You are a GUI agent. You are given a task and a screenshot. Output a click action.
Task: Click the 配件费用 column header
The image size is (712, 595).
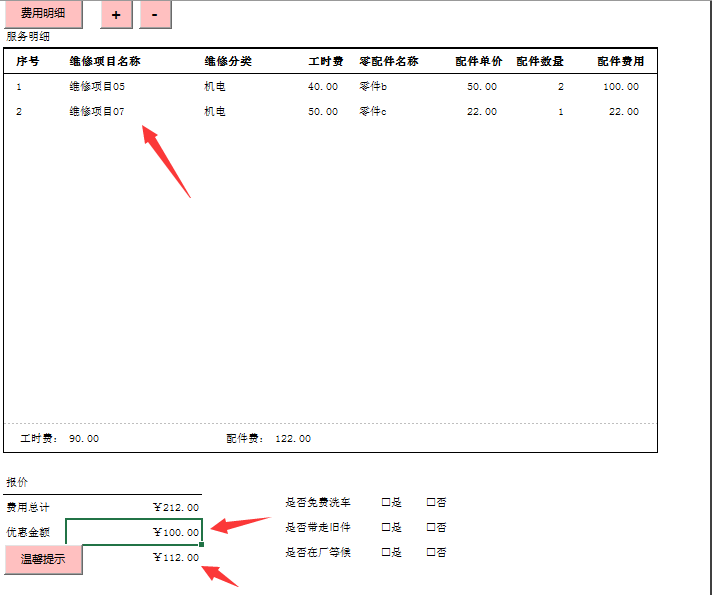click(x=620, y=61)
